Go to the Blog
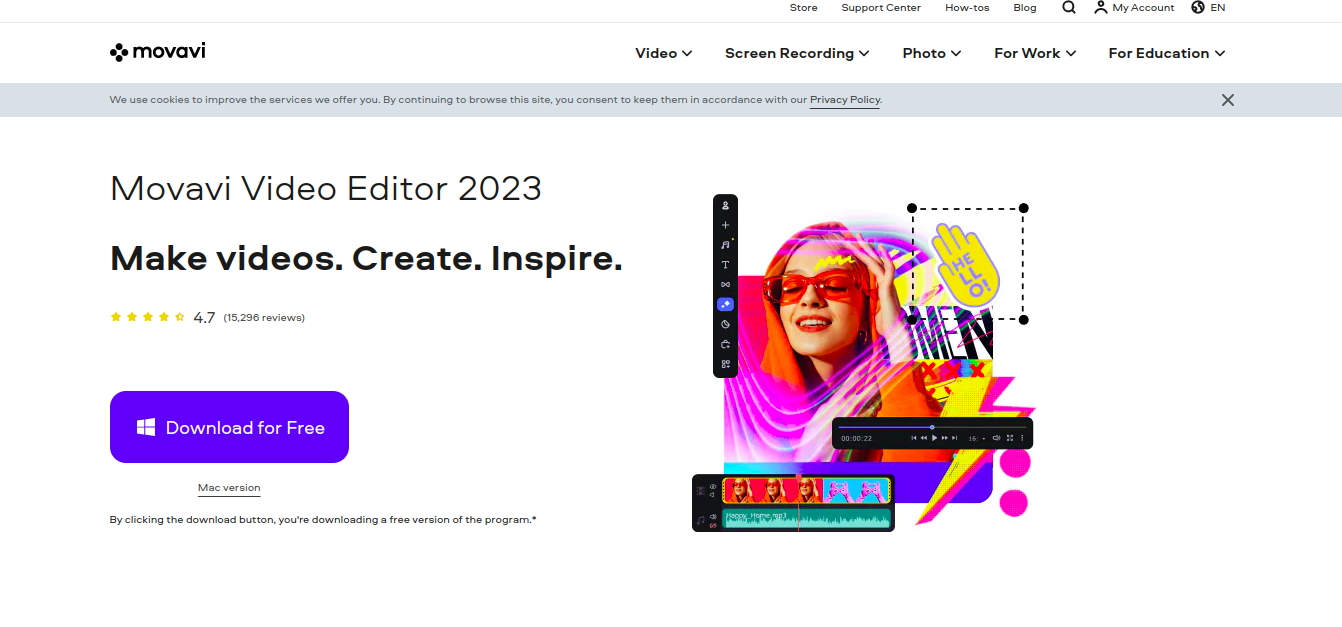This screenshot has width=1342, height=627. [1025, 7]
